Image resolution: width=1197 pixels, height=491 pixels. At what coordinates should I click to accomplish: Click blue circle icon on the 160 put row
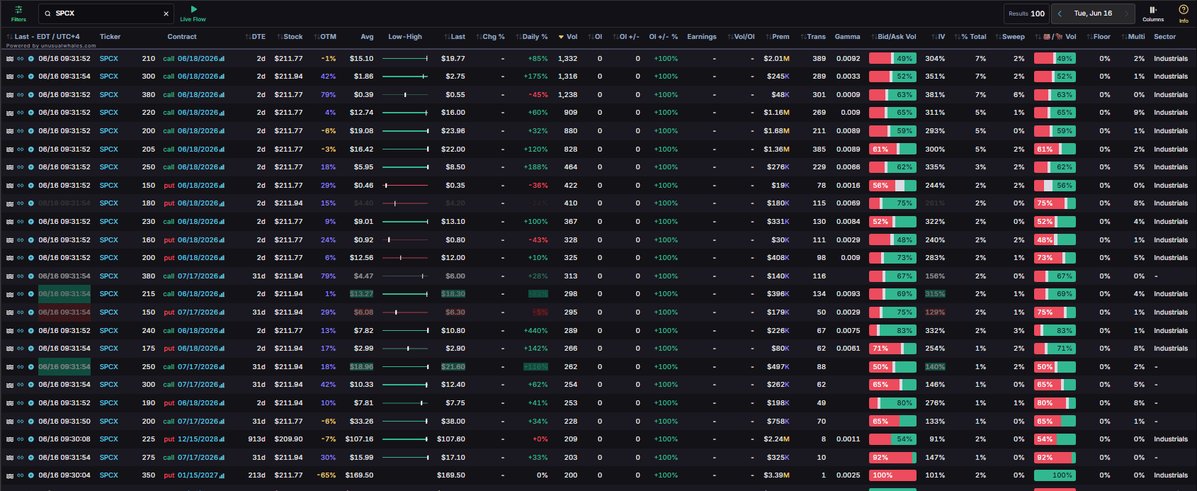click(31, 240)
